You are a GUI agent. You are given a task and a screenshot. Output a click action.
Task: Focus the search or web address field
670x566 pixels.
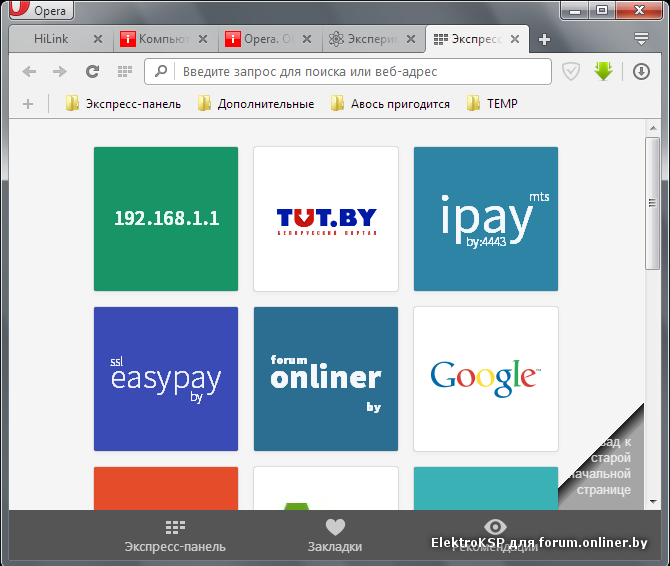tap(348, 71)
